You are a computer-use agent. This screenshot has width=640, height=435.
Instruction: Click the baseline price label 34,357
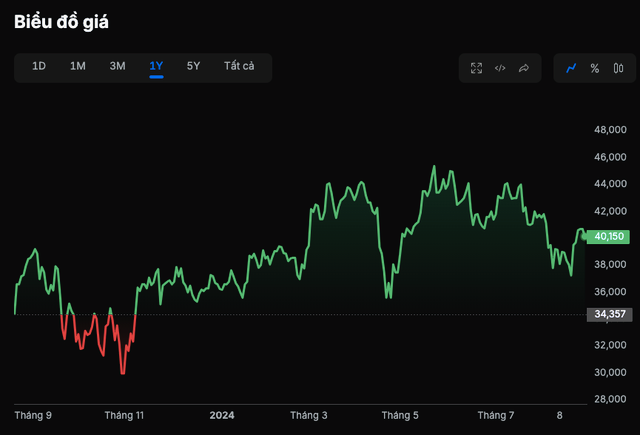(609, 314)
